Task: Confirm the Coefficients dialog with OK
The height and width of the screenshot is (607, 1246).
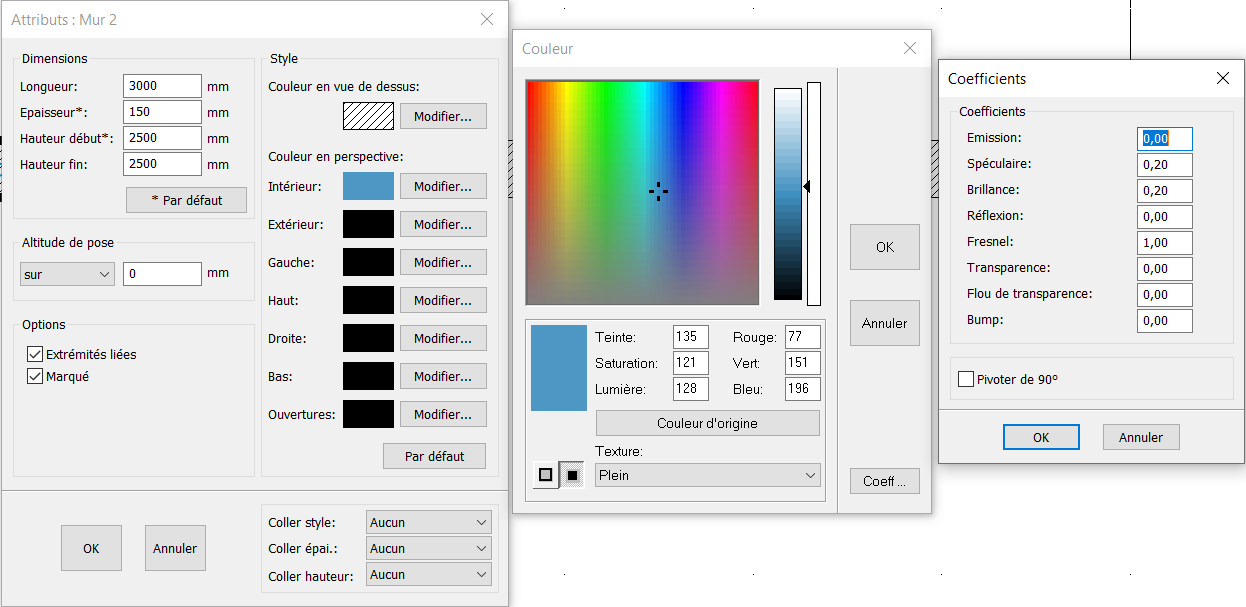Action: [1041, 437]
